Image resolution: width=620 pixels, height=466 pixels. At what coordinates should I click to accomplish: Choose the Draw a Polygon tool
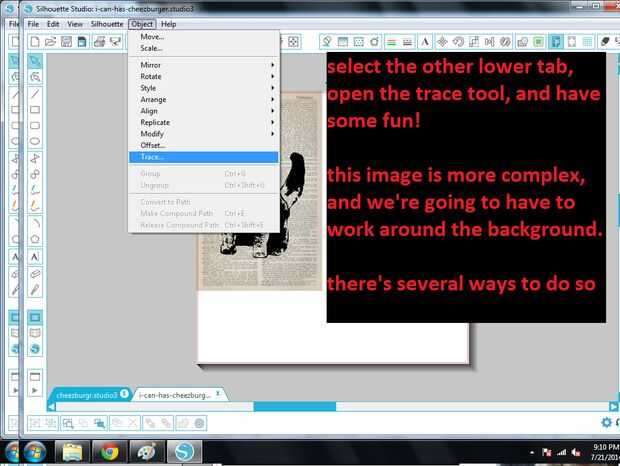click(35, 158)
